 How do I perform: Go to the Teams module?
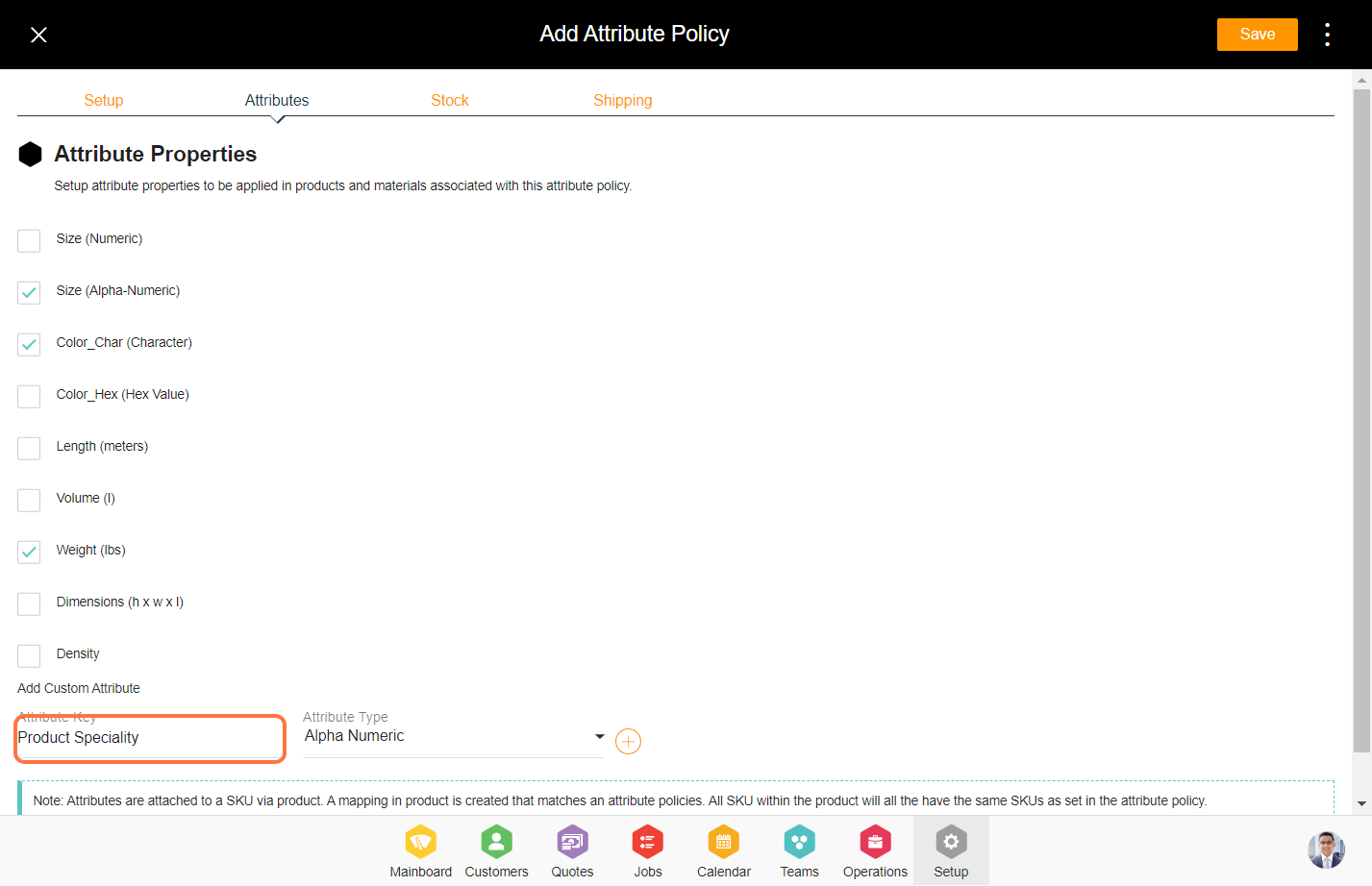tap(799, 851)
